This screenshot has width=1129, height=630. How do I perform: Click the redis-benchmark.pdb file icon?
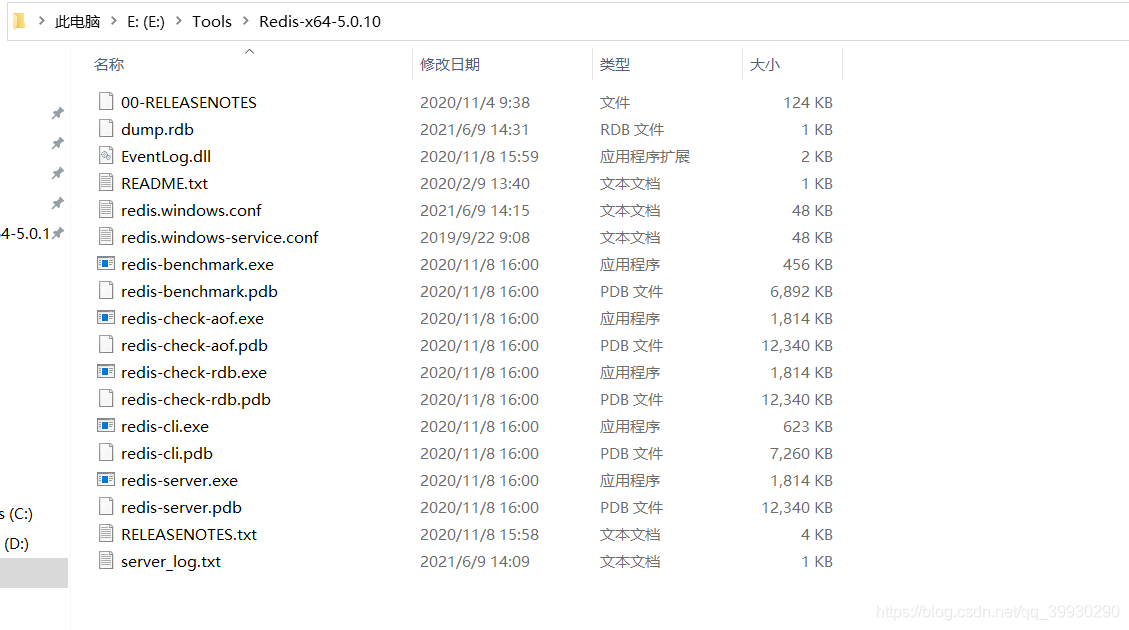coord(106,291)
